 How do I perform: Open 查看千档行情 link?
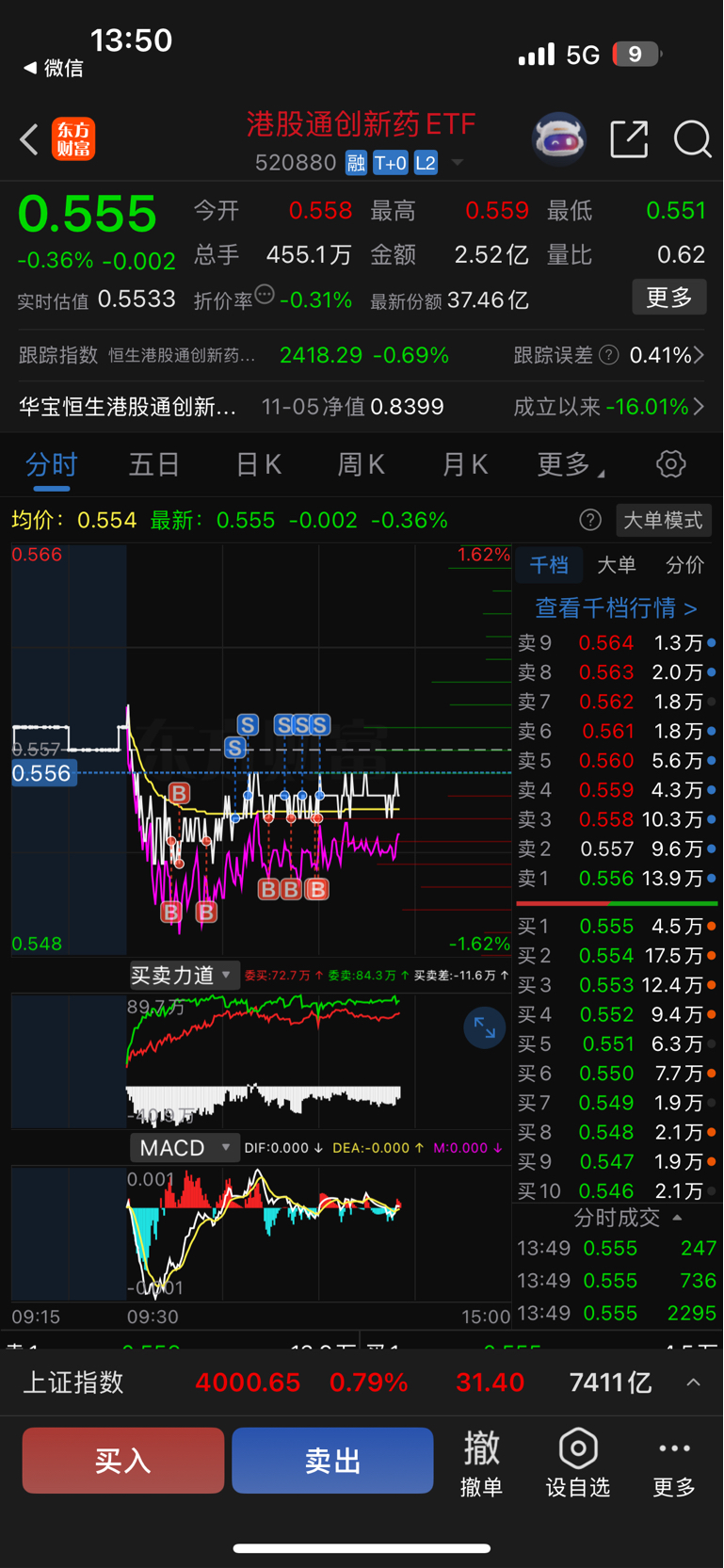[x=617, y=608]
